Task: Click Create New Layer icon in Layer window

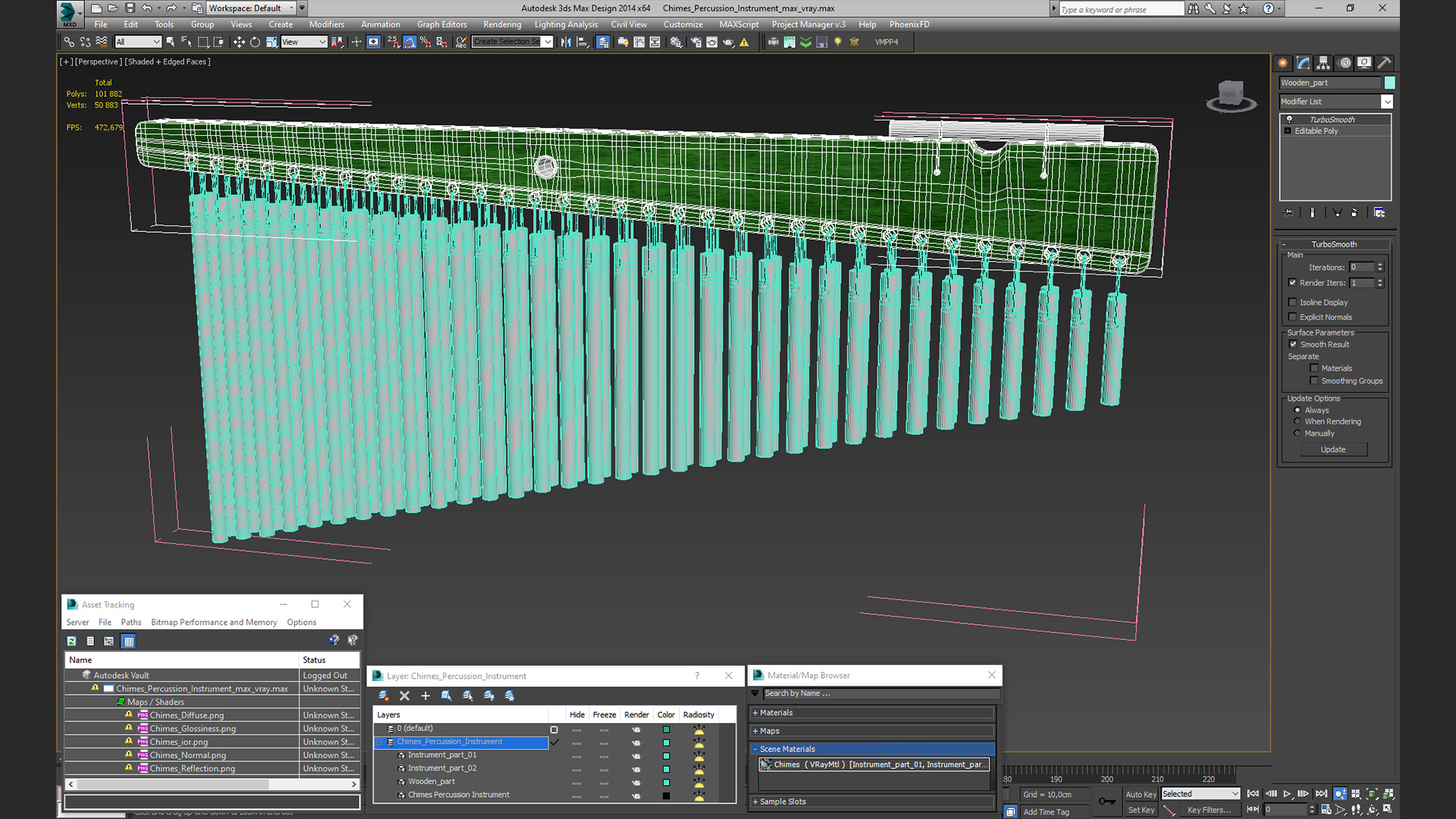Action: [383, 695]
